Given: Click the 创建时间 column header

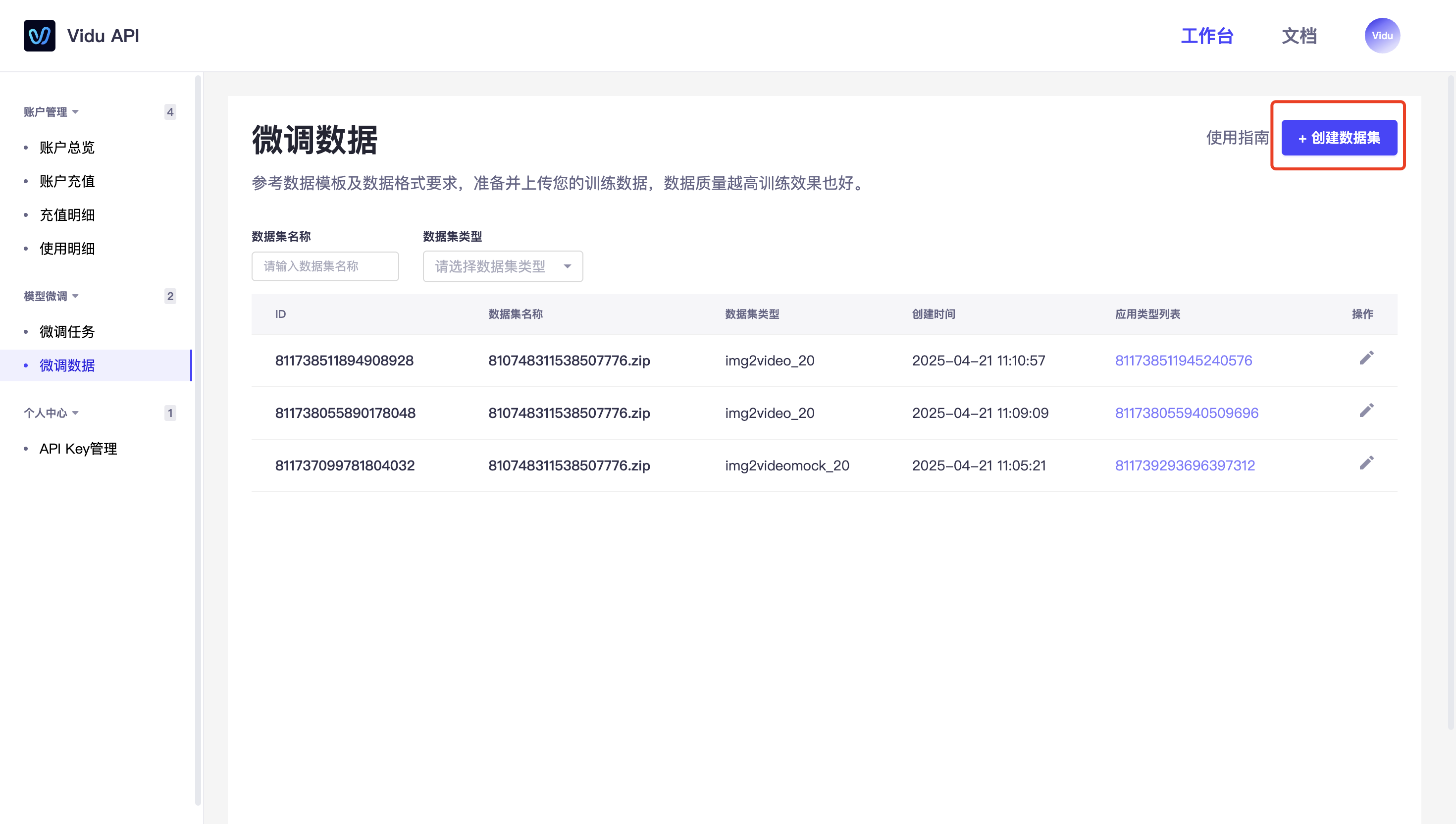Looking at the screenshot, I should [x=933, y=314].
